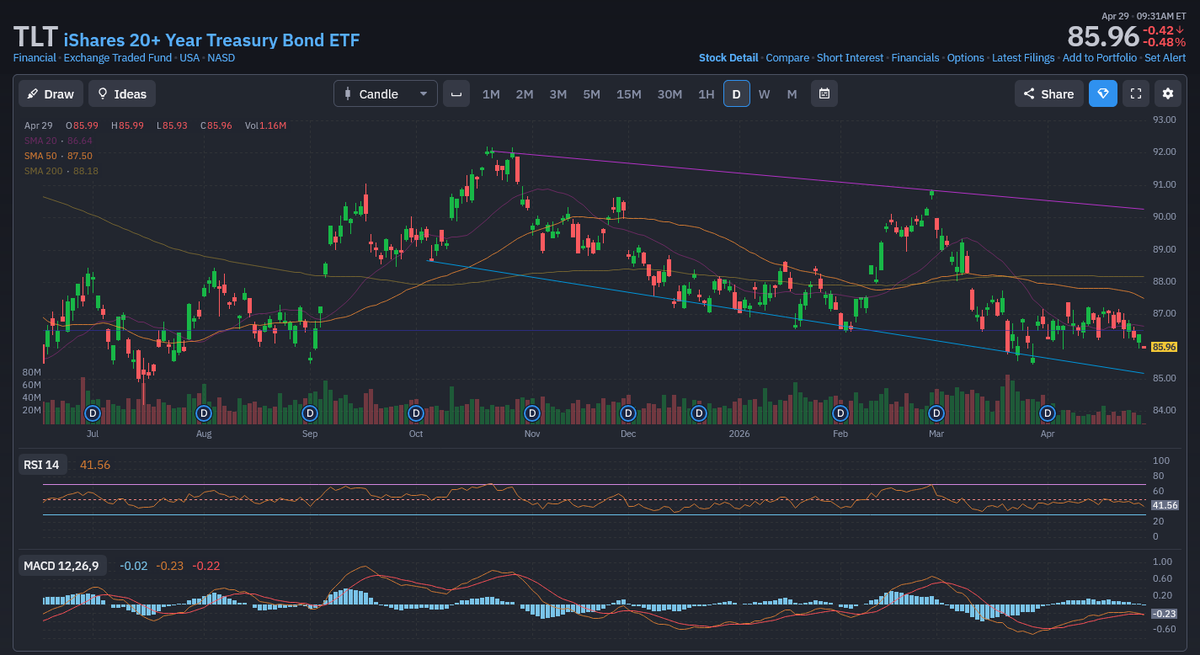The width and height of the screenshot is (1200, 655).
Task: Open the calendar date range icon
Action: [824, 94]
